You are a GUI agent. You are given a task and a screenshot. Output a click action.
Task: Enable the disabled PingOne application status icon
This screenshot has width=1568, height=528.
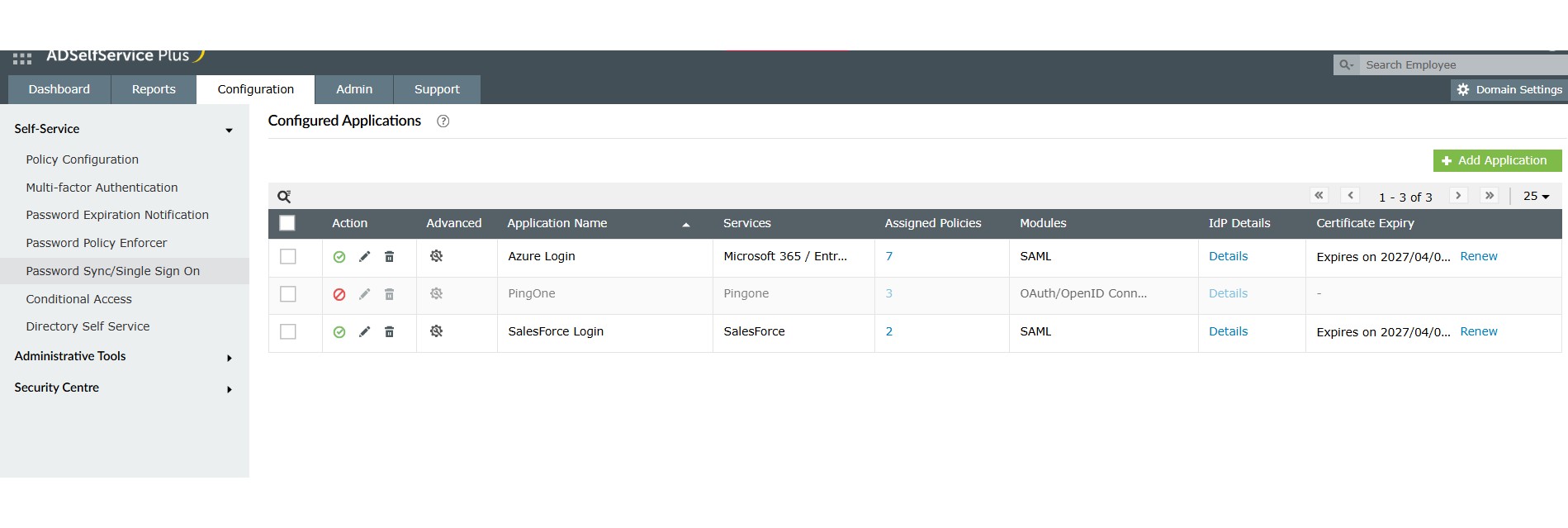(339, 294)
